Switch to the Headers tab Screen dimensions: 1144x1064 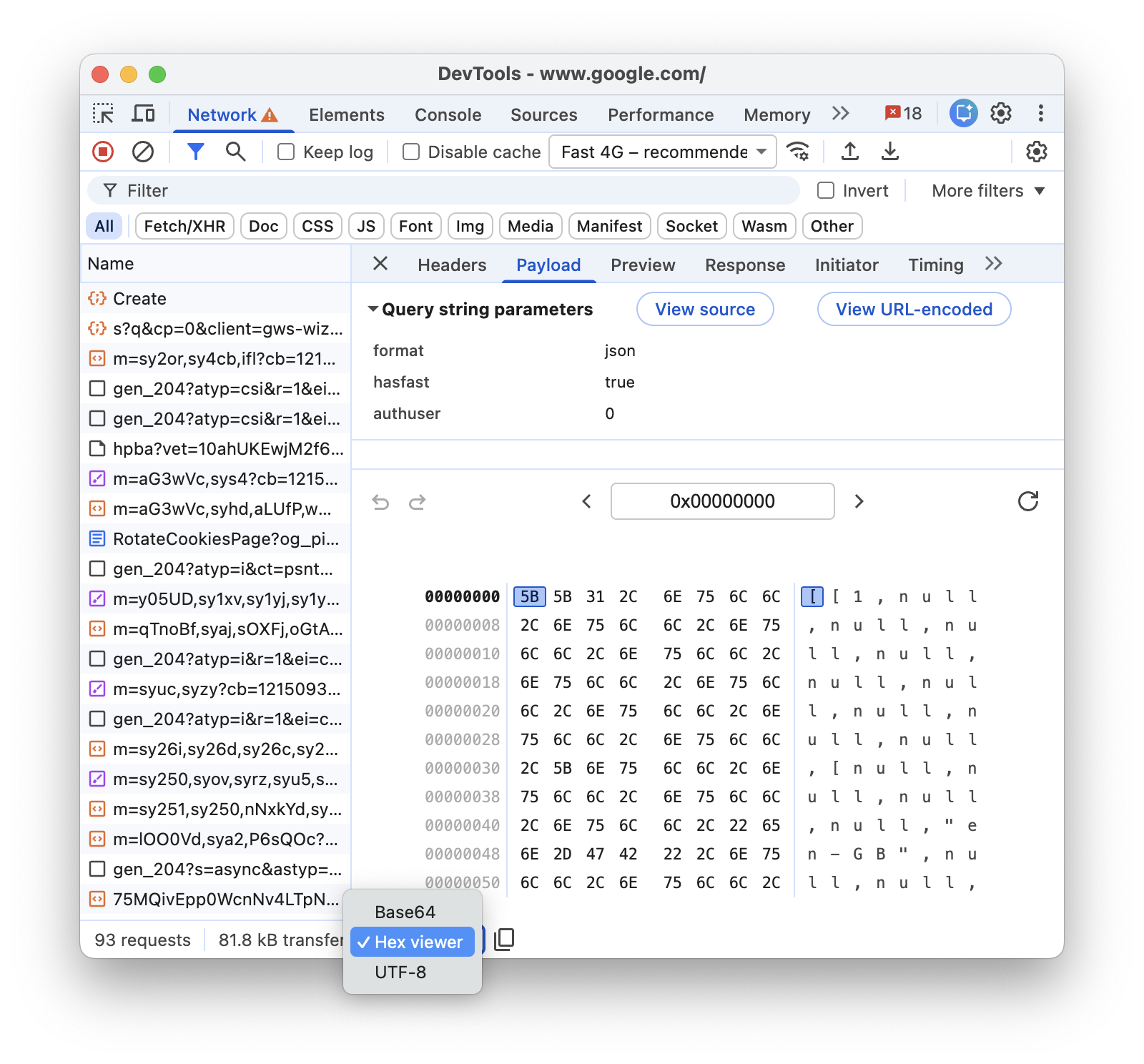tap(452, 265)
